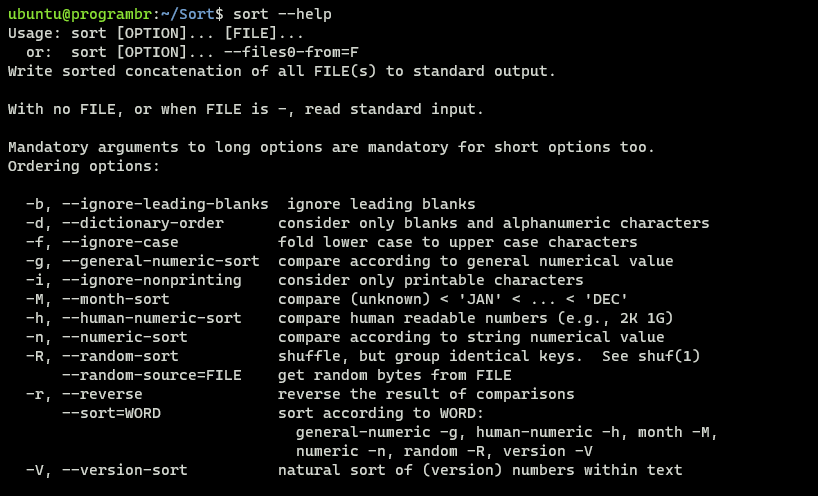Click the --ignore-nonprinting option

tap(152, 280)
